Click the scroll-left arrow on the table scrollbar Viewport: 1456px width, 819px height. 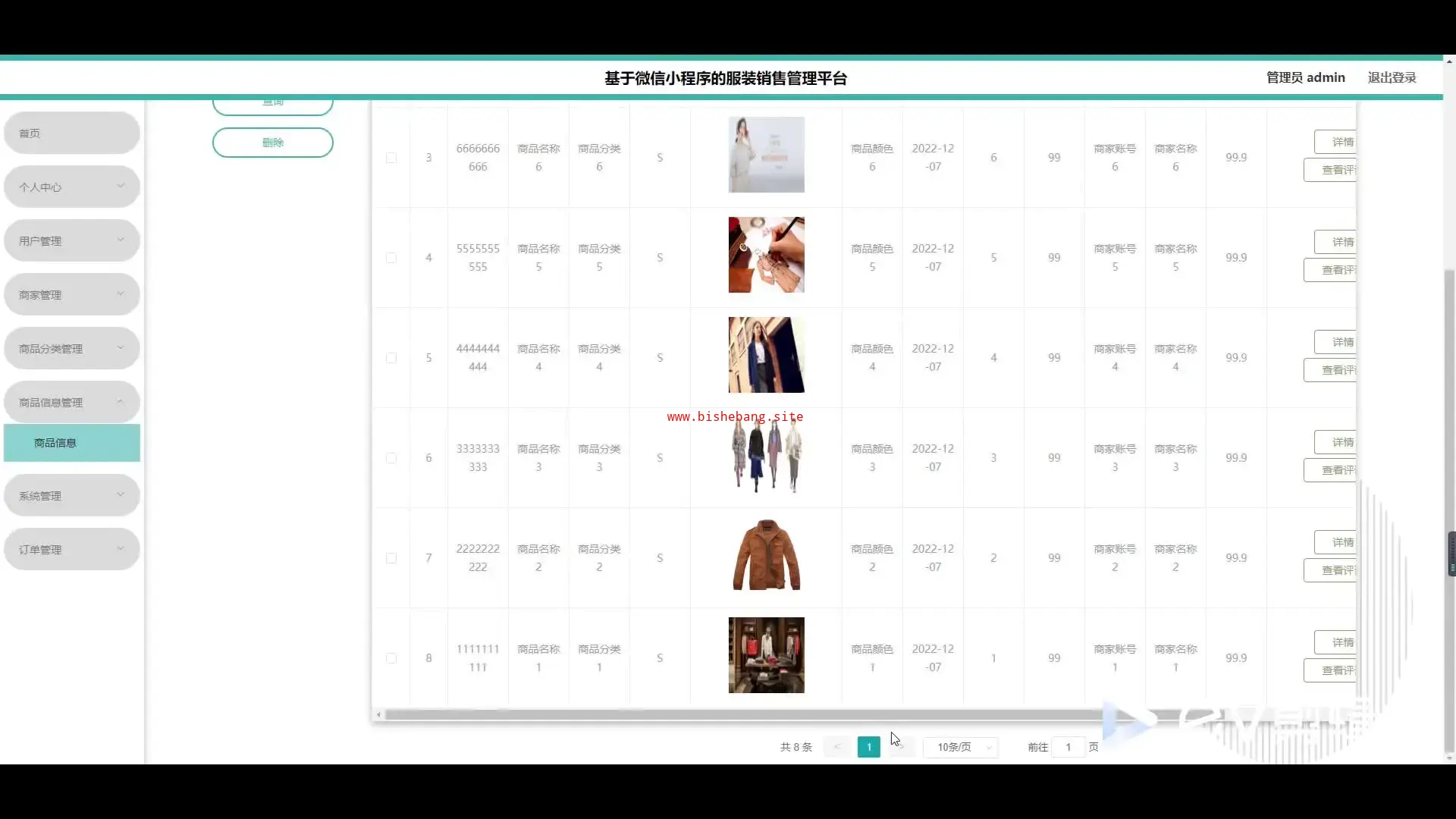point(378,714)
